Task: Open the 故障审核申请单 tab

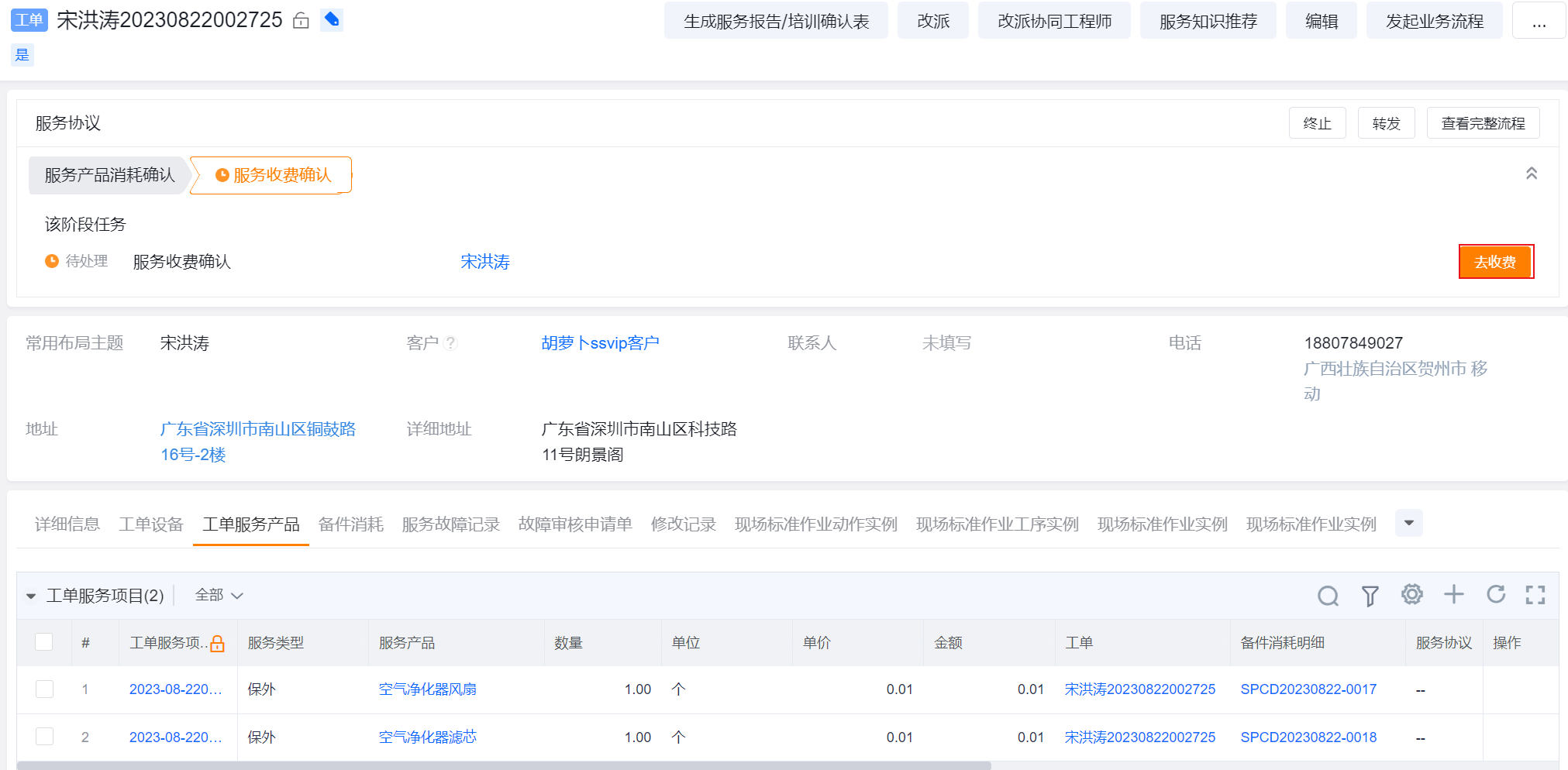Action: pos(575,524)
